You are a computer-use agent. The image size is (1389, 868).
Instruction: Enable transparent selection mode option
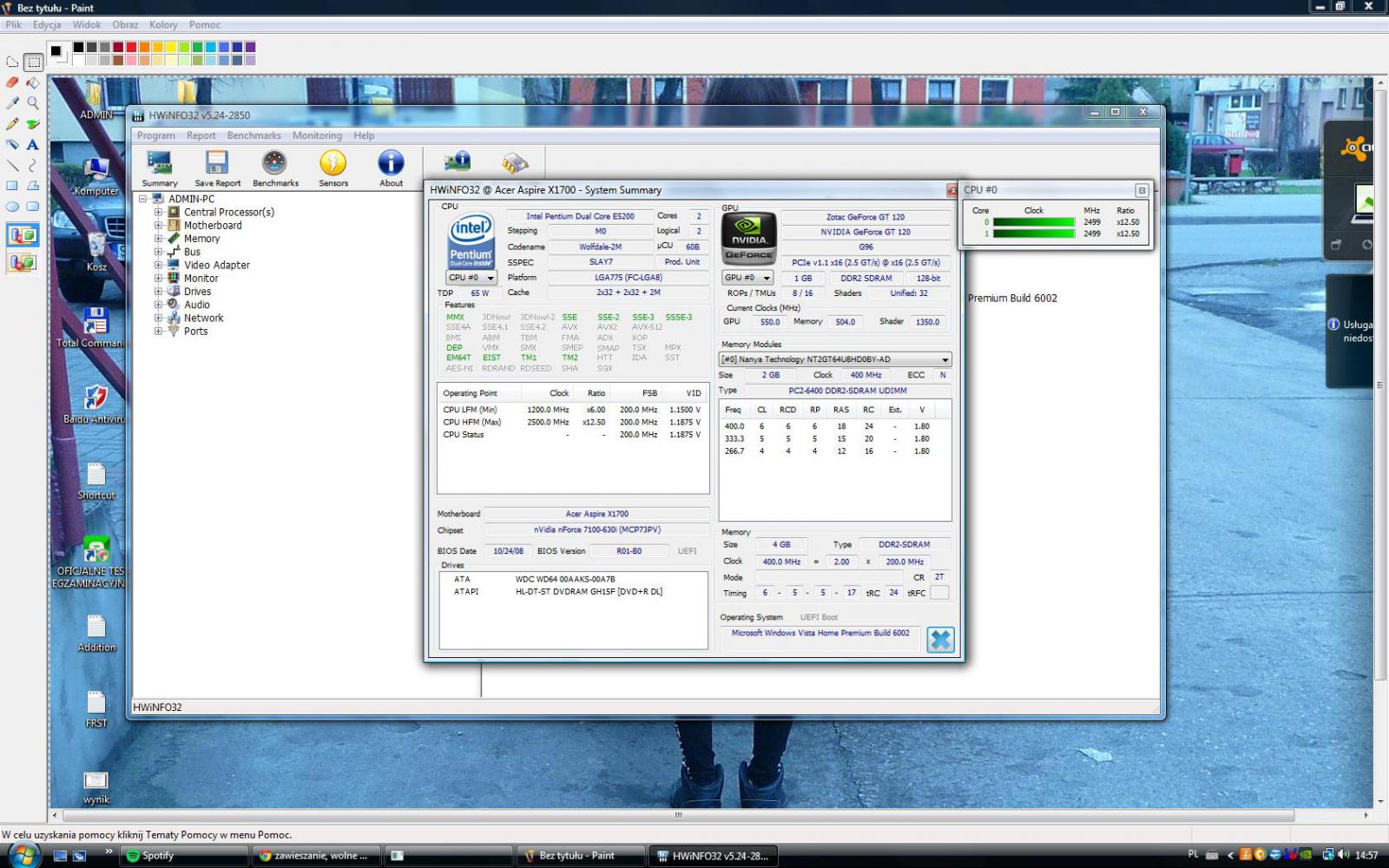click(x=23, y=261)
